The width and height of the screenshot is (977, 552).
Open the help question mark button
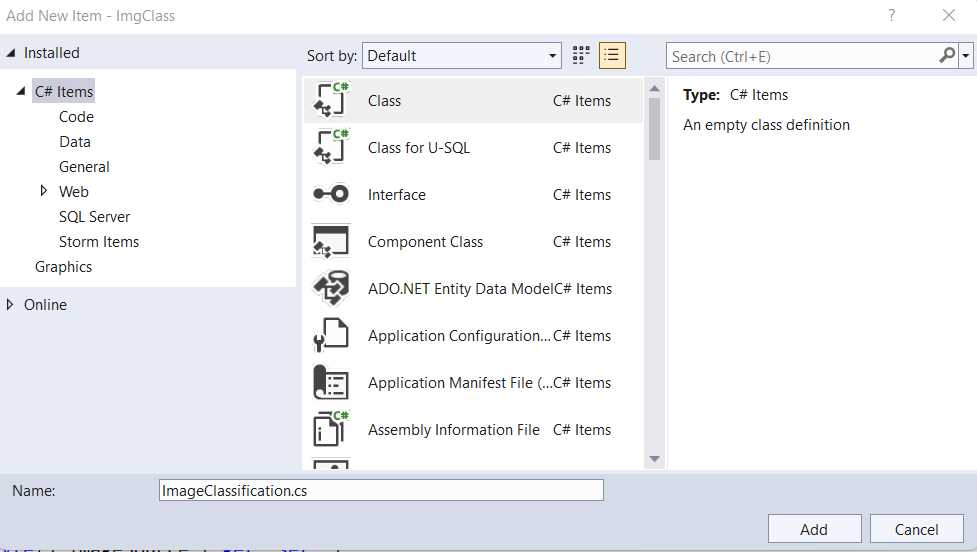pyautogui.click(x=892, y=16)
